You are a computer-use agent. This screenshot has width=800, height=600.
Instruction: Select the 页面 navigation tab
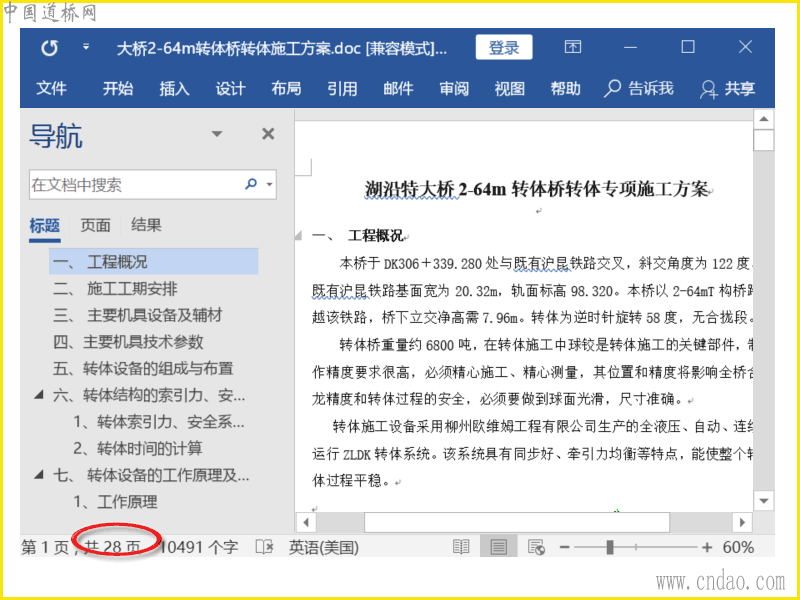(95, 225)
